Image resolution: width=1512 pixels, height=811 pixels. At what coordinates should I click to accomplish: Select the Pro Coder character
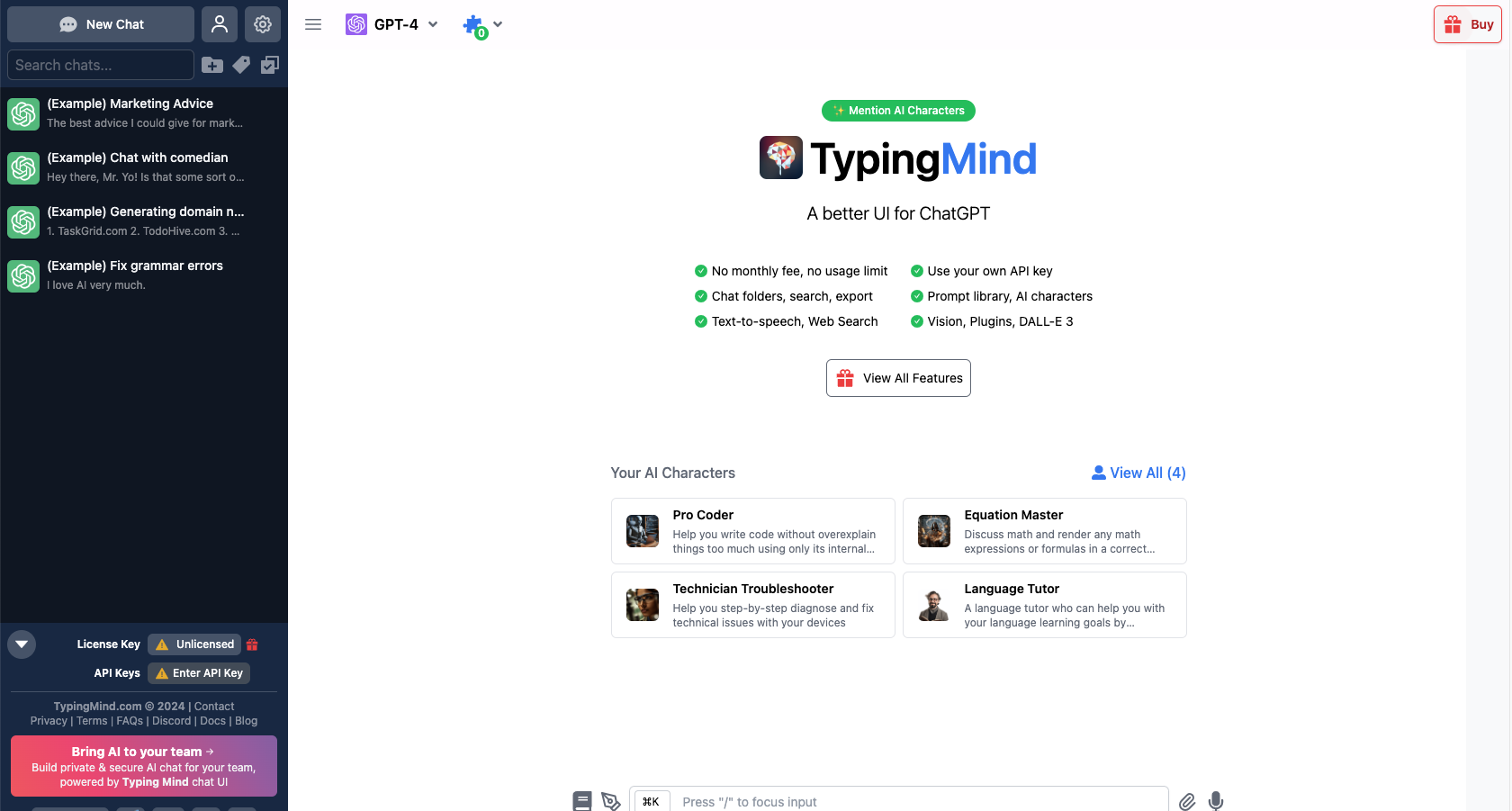753,531
